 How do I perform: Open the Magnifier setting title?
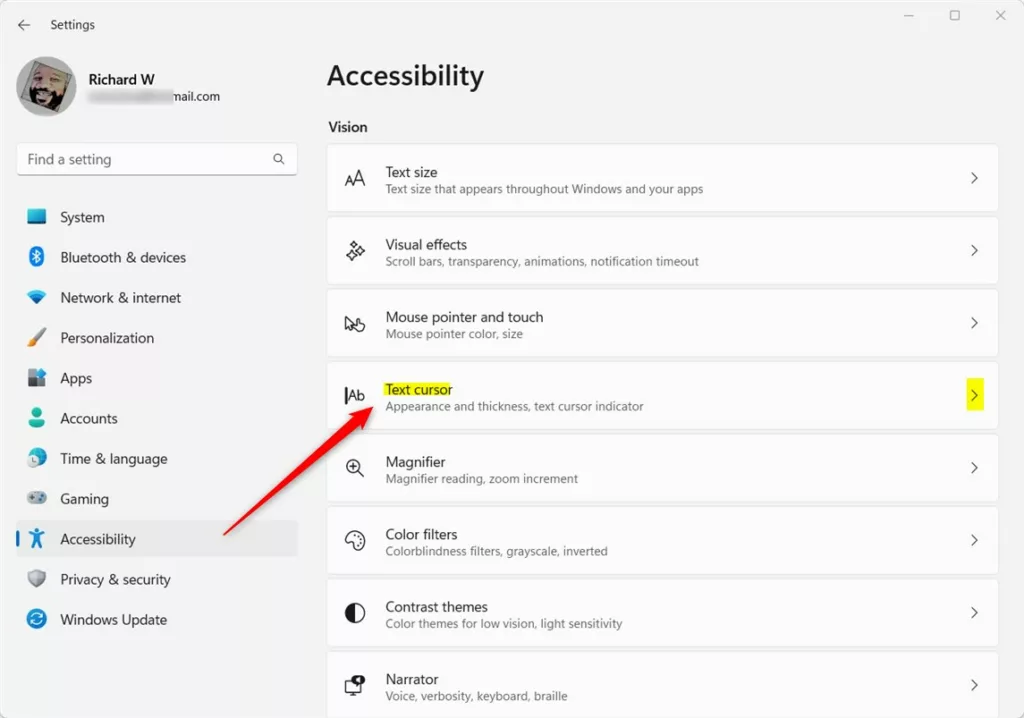pyautogui.click(x=415, y=462)
